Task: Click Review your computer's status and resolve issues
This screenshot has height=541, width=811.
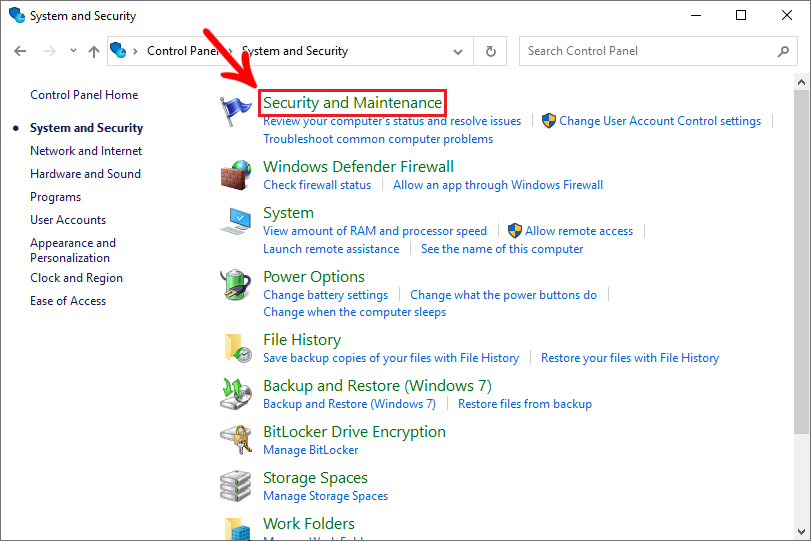Action: 392,121
